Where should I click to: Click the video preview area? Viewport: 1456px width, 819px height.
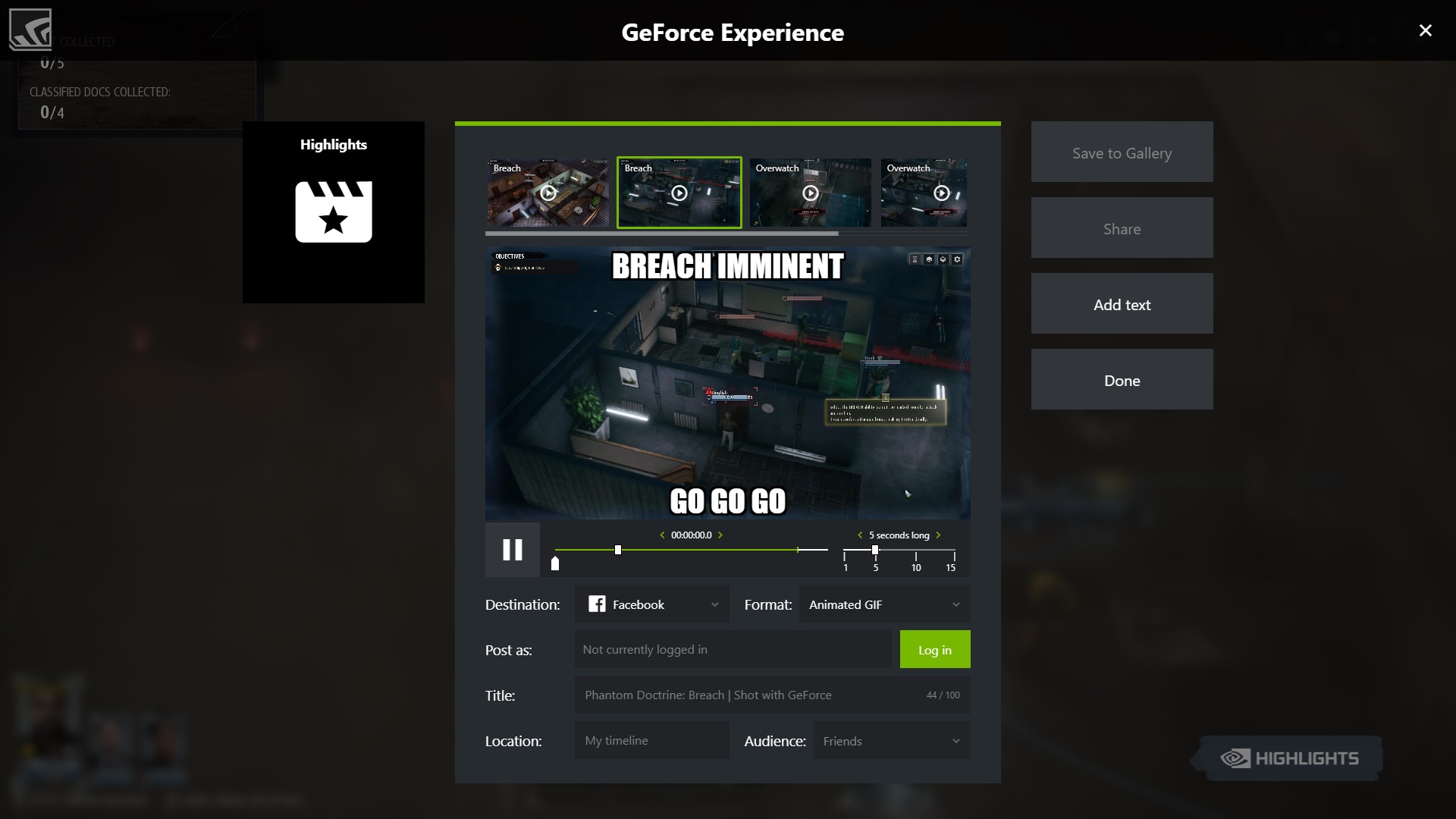(x=728, y=383)
